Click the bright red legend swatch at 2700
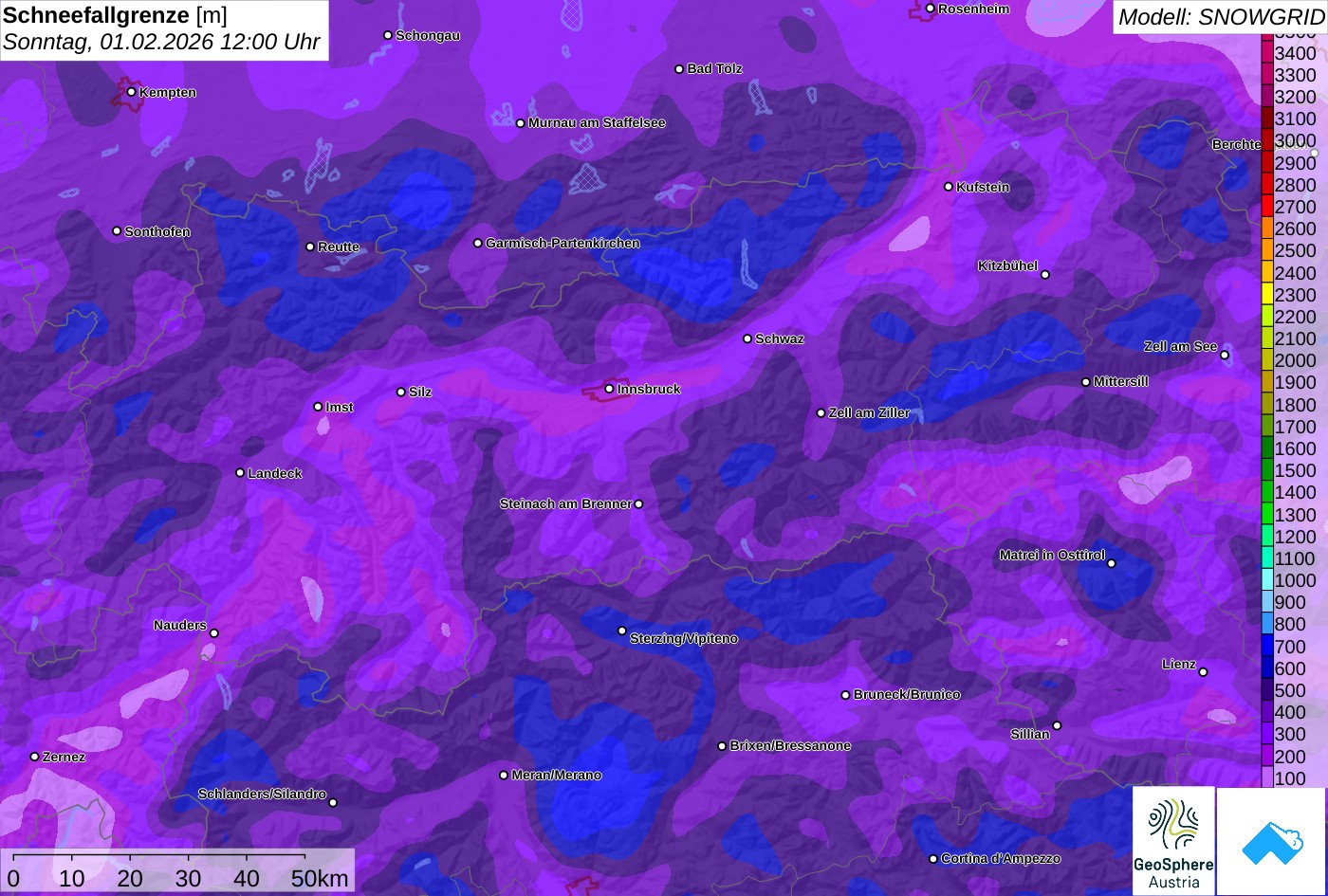Screen dimensions: 1328x896 coord(1267,207)
